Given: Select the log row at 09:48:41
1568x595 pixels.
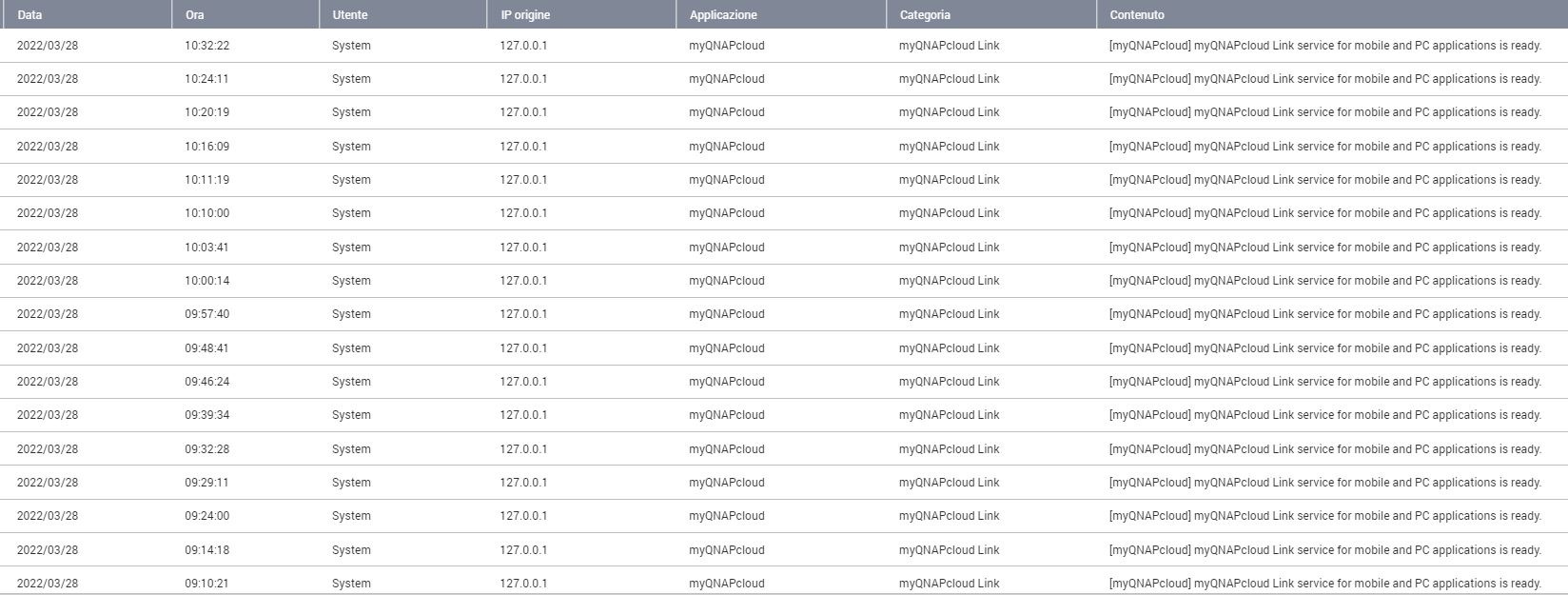Looking at the screenshot, I should 206,348.
